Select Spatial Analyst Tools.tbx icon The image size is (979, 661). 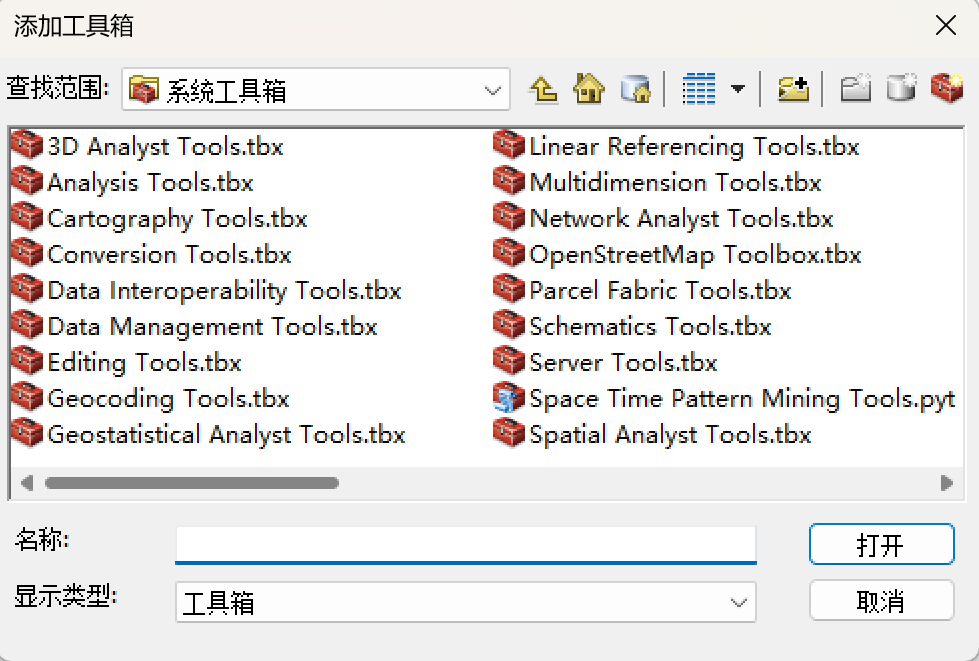pyautogui.click(x=509, y=434)
